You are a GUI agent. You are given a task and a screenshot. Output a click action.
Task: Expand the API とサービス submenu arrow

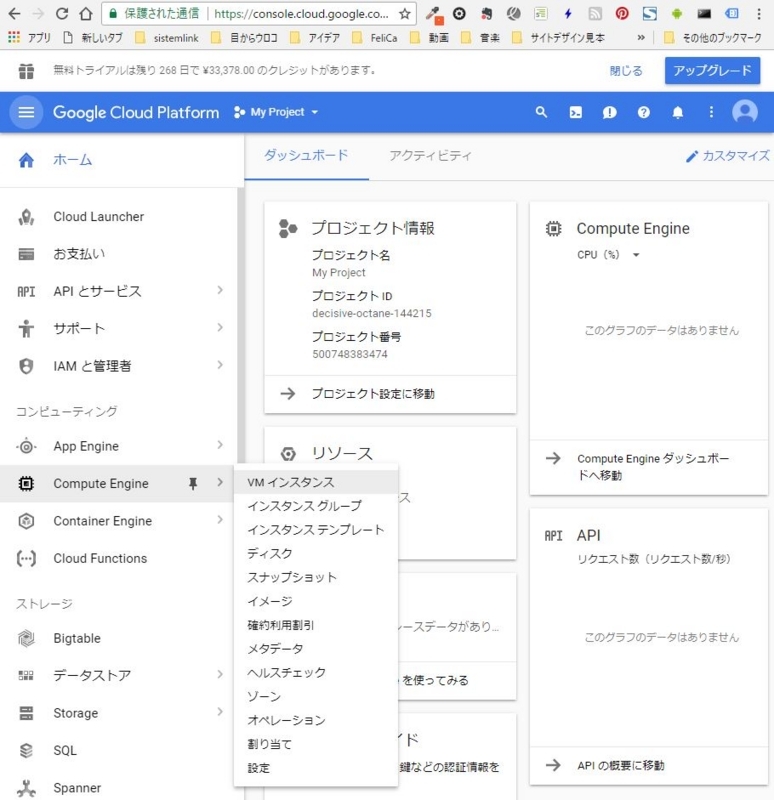point(220,290)
